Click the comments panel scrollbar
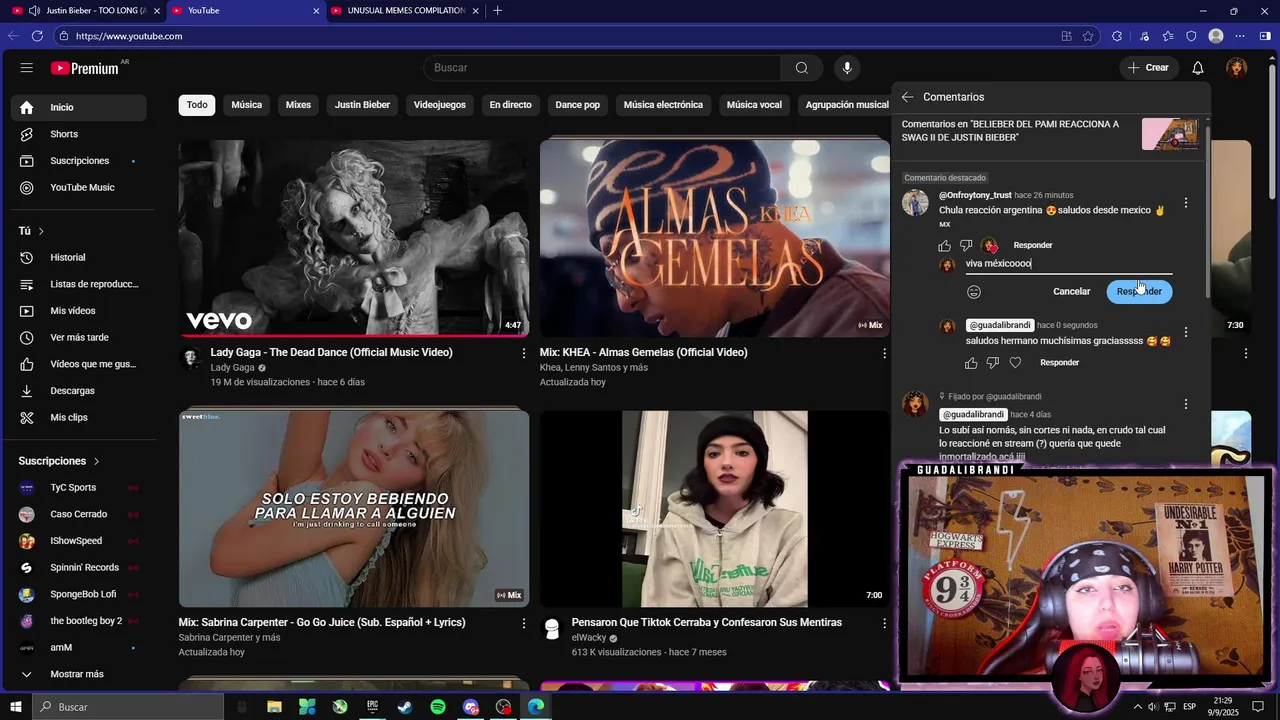 1206,210
